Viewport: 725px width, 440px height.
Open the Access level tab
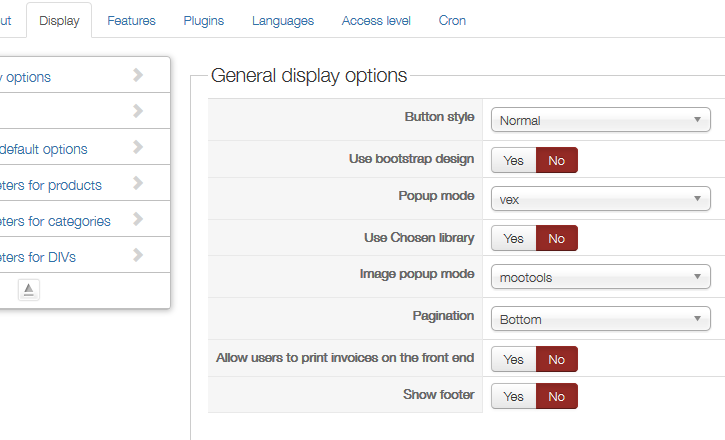(376, 20)
